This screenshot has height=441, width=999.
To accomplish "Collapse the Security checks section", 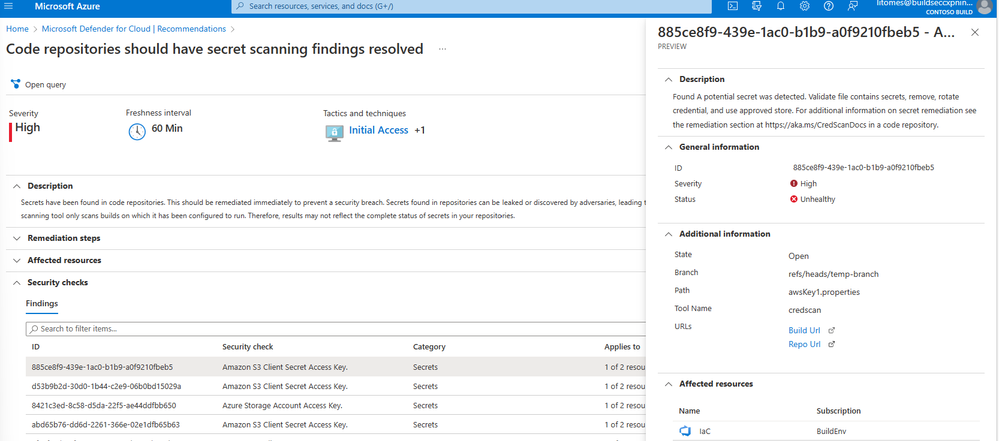I will [16, 282].
